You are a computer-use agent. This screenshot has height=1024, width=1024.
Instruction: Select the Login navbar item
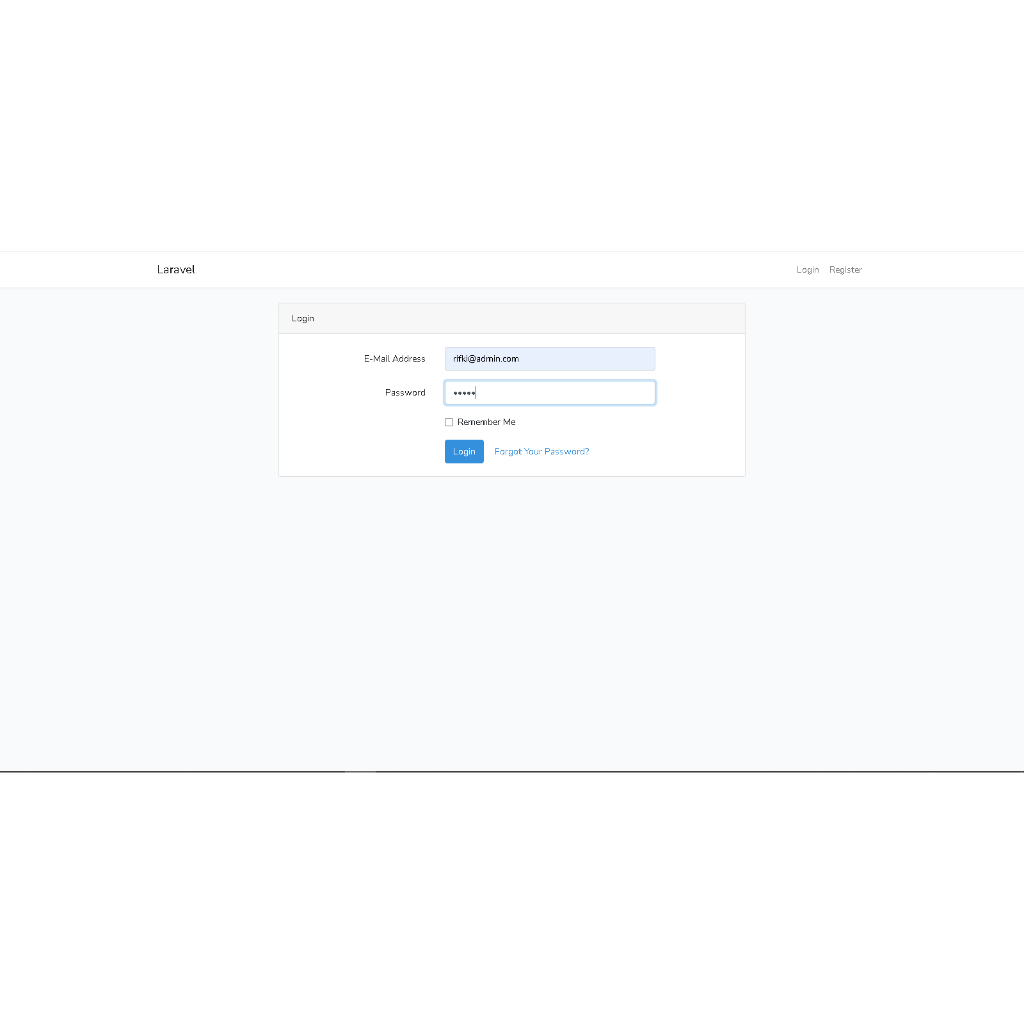[x=807, y=269]
